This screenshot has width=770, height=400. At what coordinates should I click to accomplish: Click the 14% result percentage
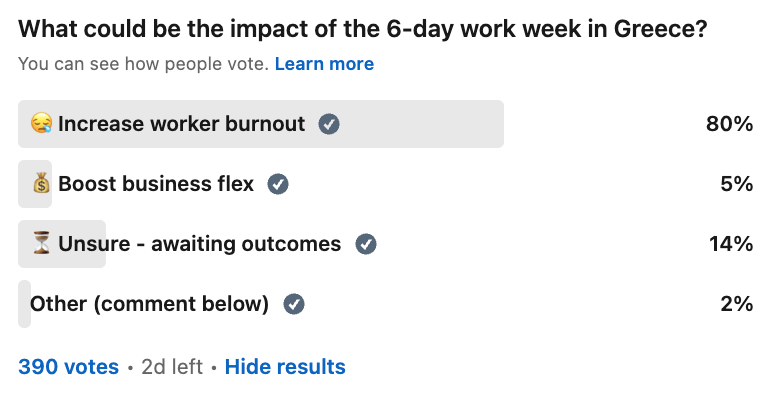pyautogui.click(x=731, y=244)
